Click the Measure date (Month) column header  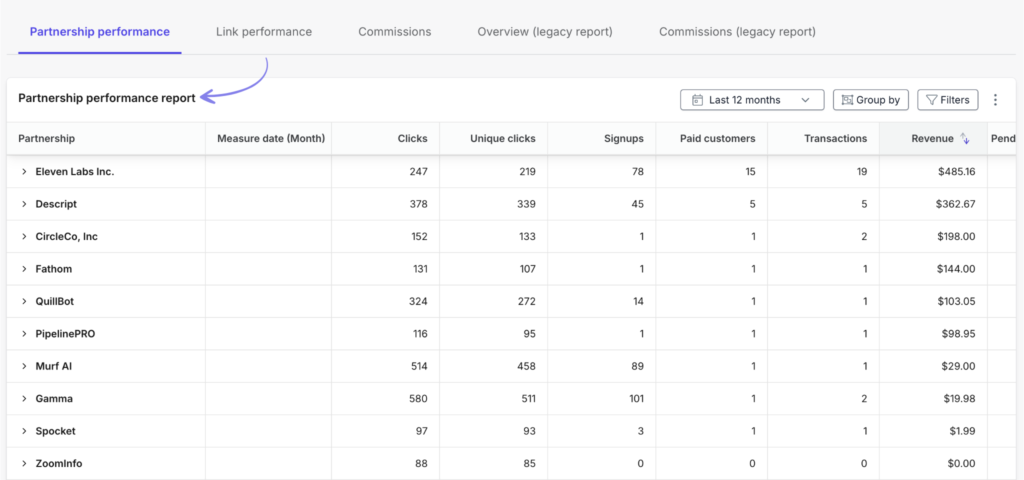[268, 138]
